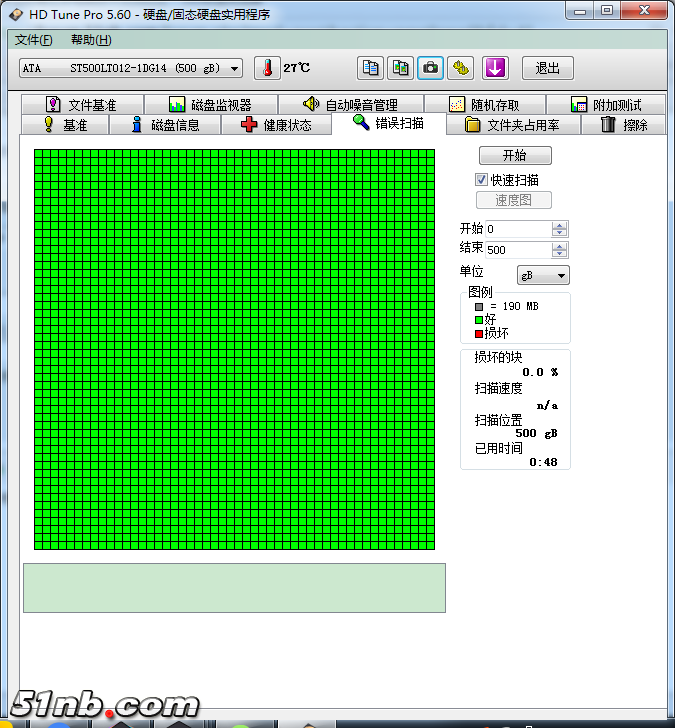Click the red 损坏 legend swatch
The image size is (675, 728).
479,333
